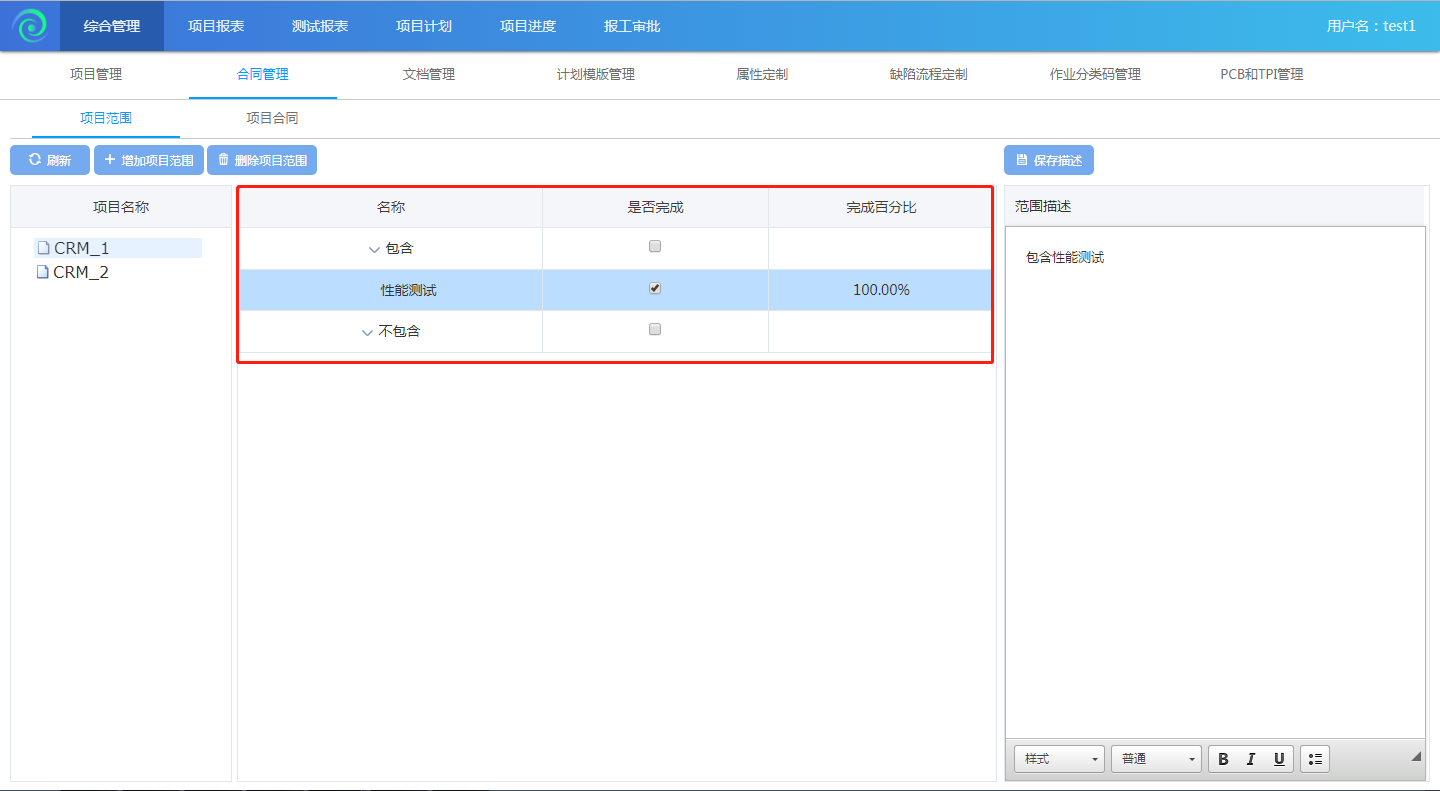
Task: Open the 普通 format dropdown
Action: 1157,759
